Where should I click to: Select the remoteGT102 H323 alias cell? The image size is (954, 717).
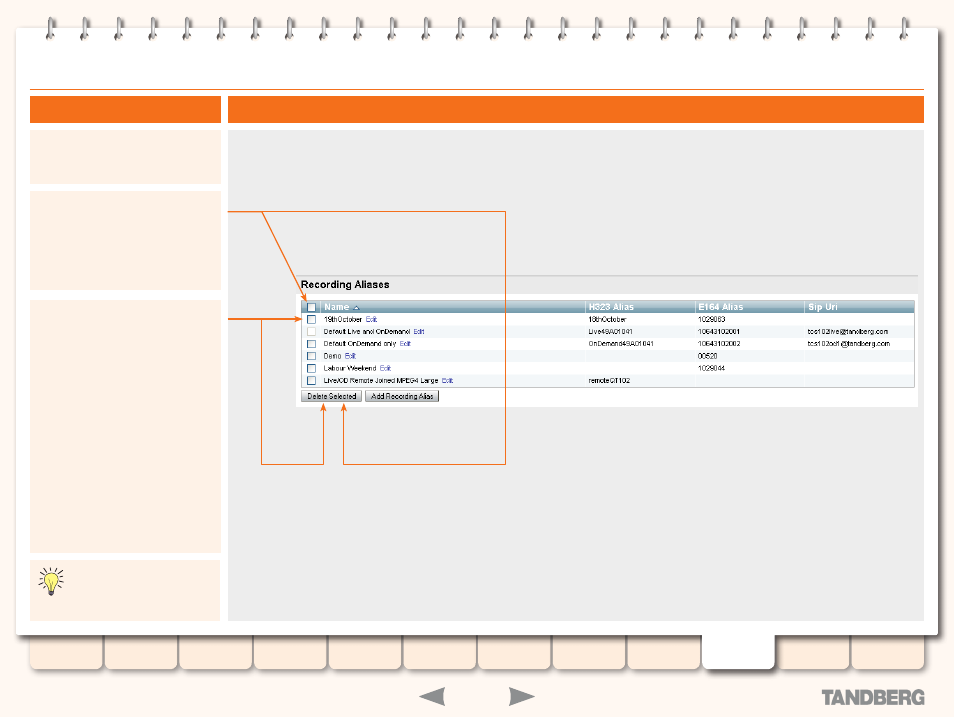tap(609, 380)
